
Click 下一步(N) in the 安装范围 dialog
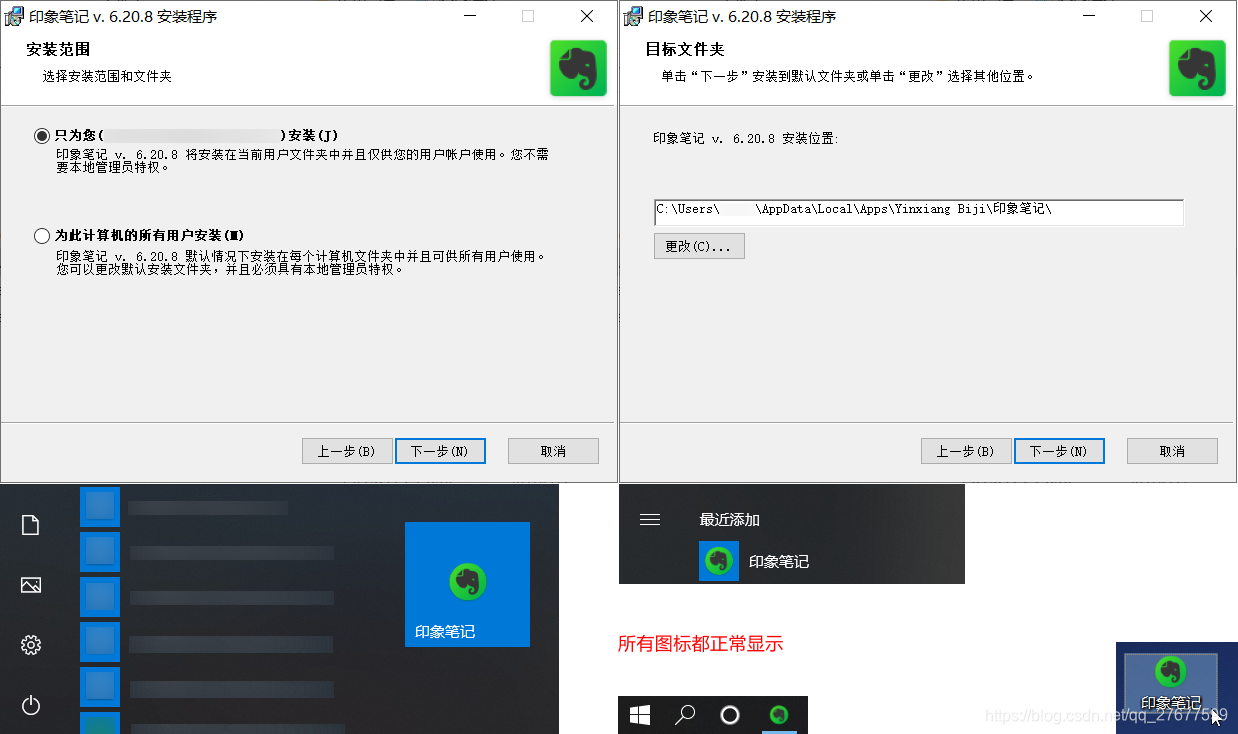click(440, 451)
